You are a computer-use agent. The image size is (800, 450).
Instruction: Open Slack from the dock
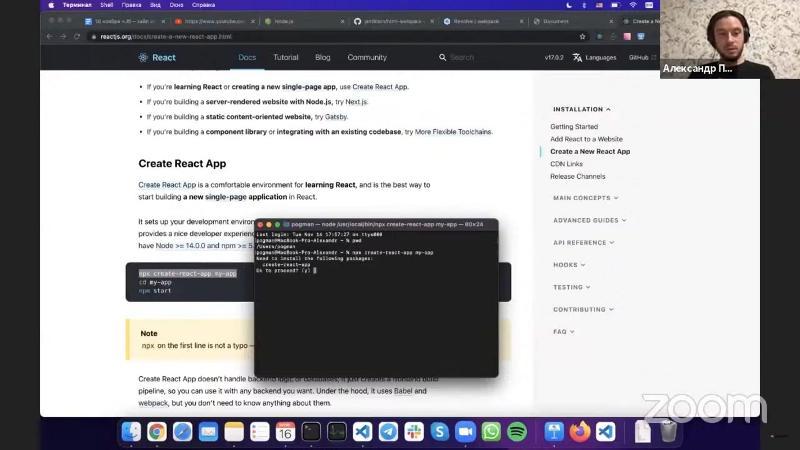pos(413,431)
